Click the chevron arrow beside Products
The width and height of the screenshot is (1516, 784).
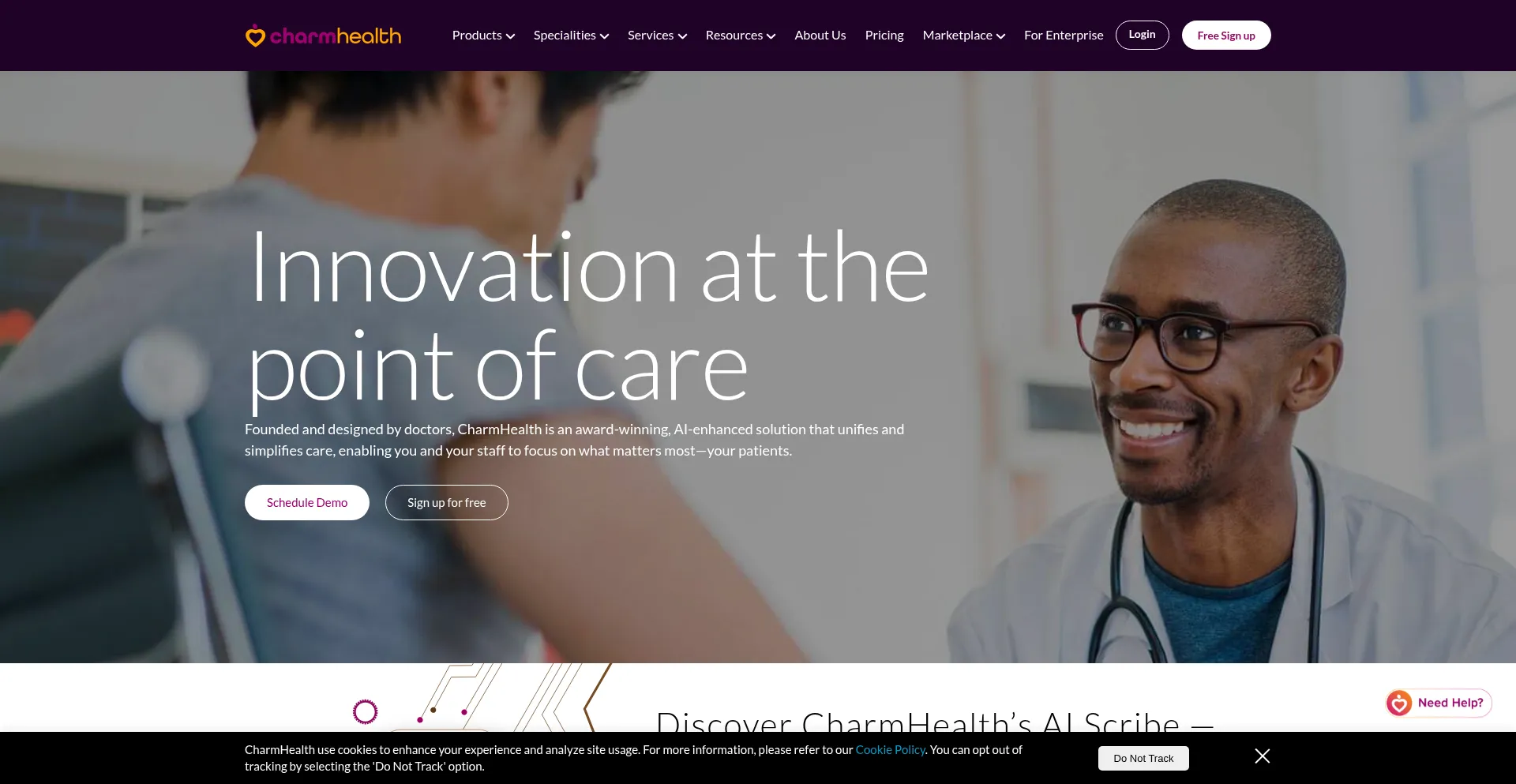tap(511, 36)
